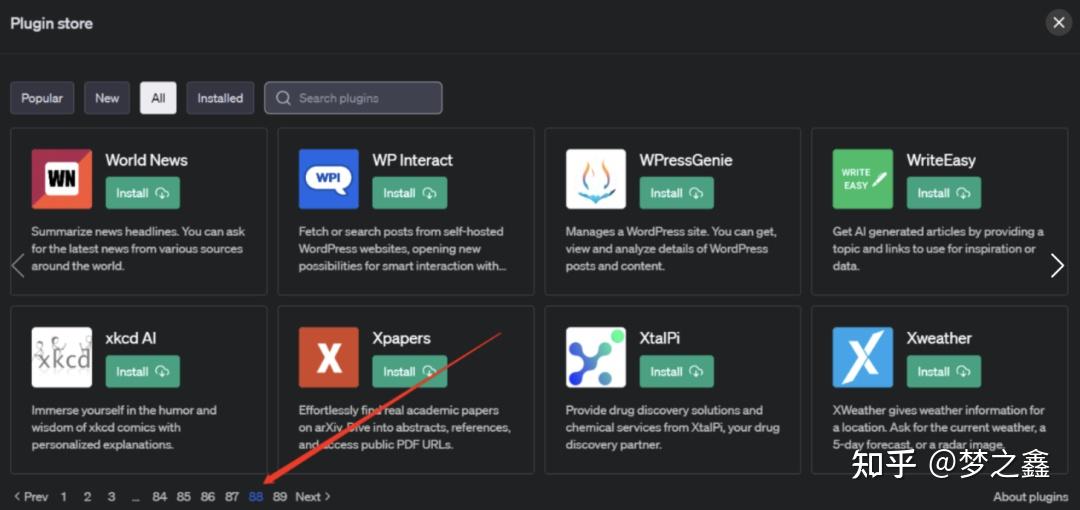Install the World News plugin
This screenshot has height=510, width=1080.
(x=142, y=193)
